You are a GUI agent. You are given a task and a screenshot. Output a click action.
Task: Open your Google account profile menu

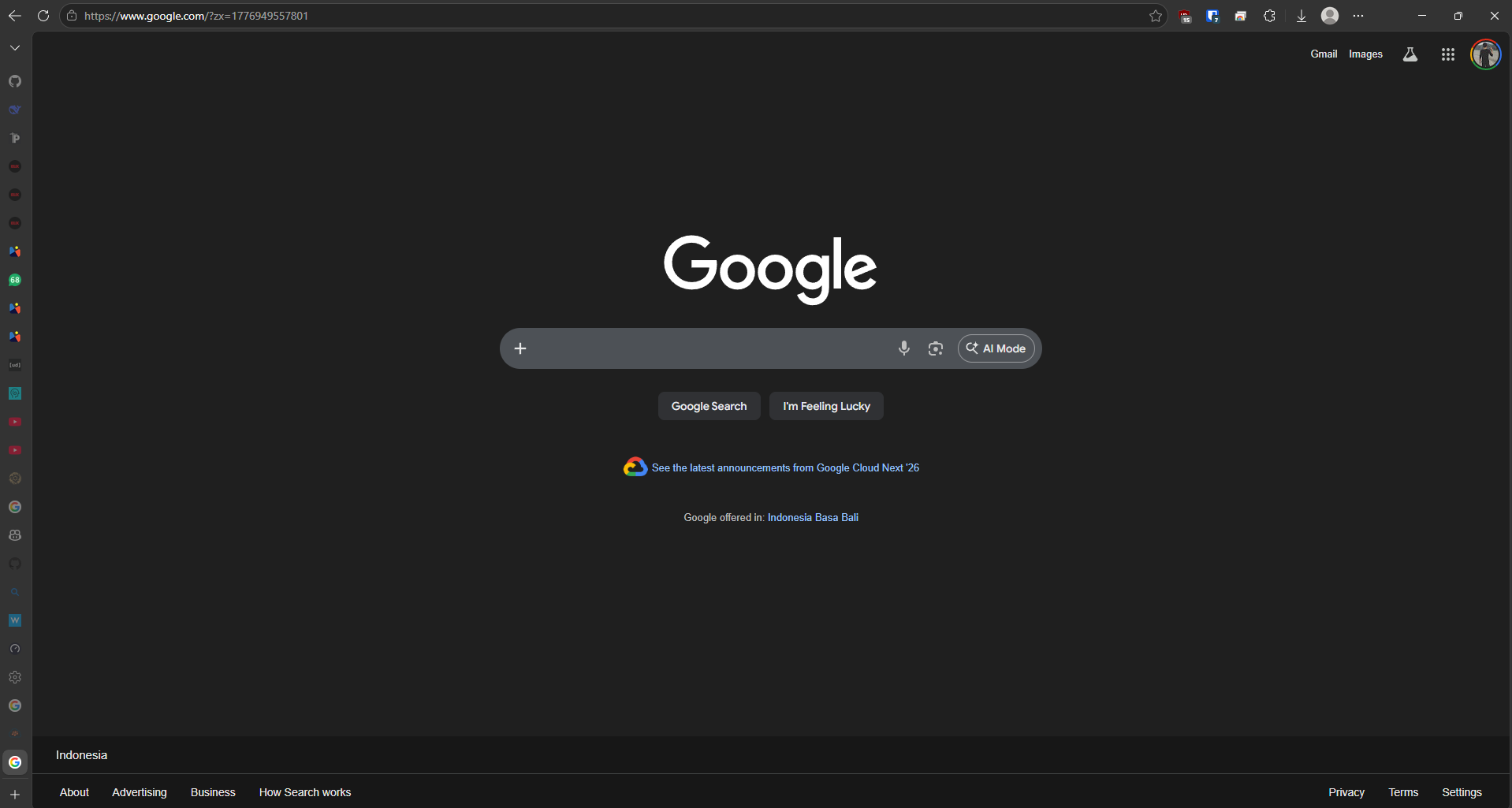click(x=1487, y=54)
